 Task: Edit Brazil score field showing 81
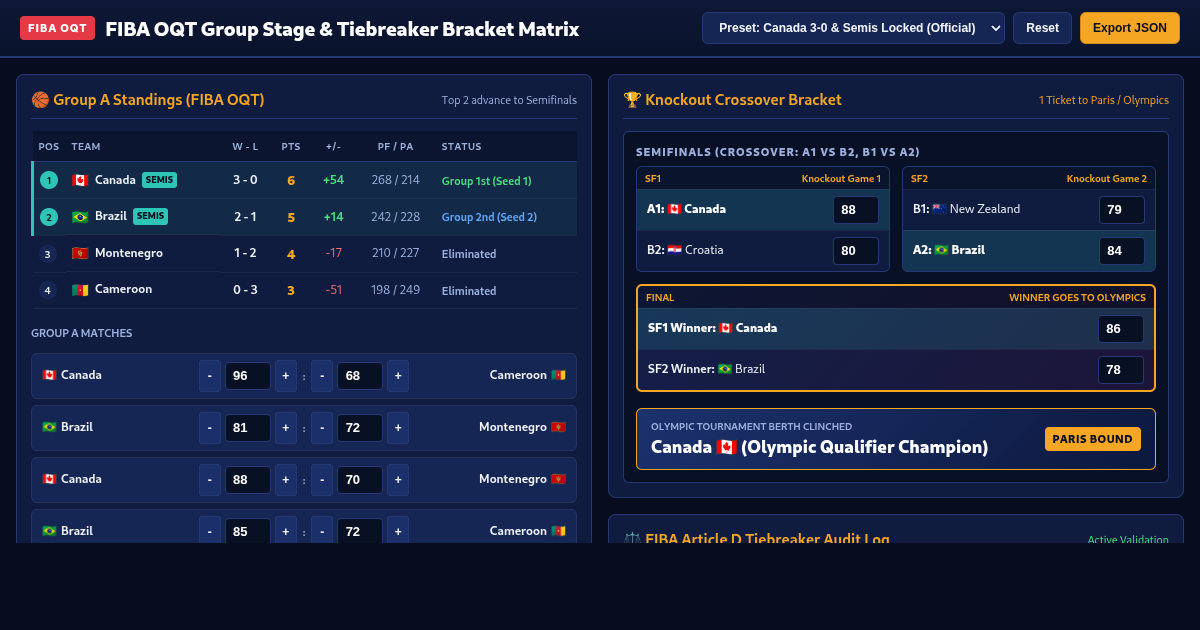(248, 427)
